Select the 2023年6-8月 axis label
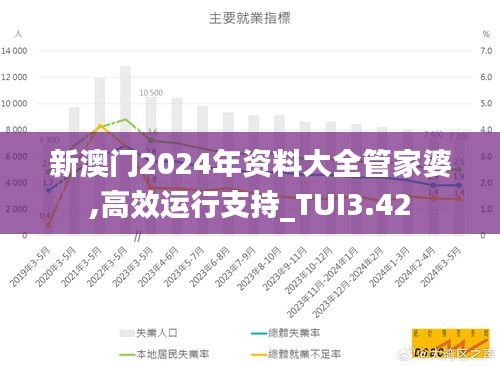The image size is (500, 366). tap(210, 267)
